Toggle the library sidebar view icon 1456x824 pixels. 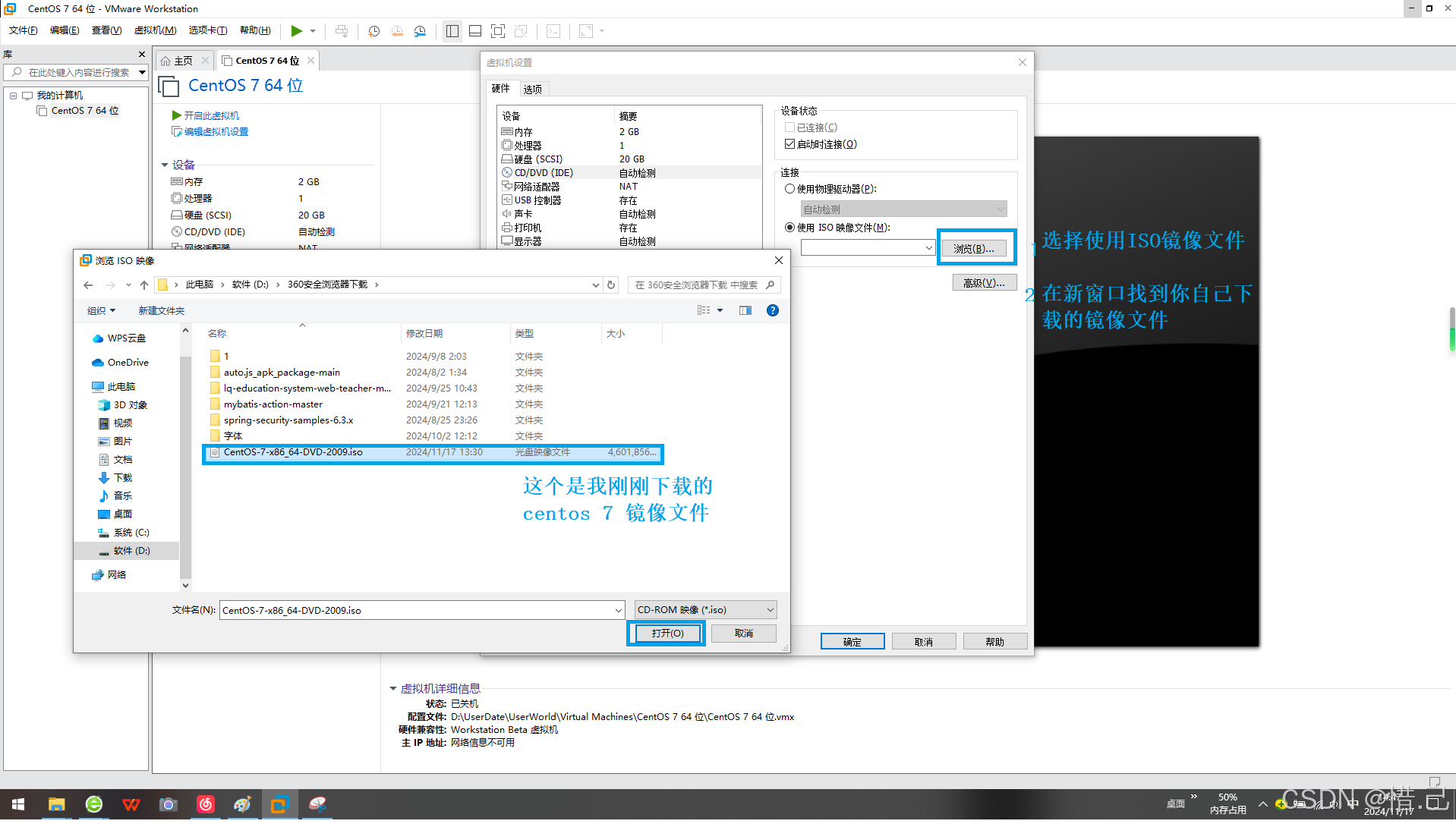pyautogui.click(x=452, y=31)
